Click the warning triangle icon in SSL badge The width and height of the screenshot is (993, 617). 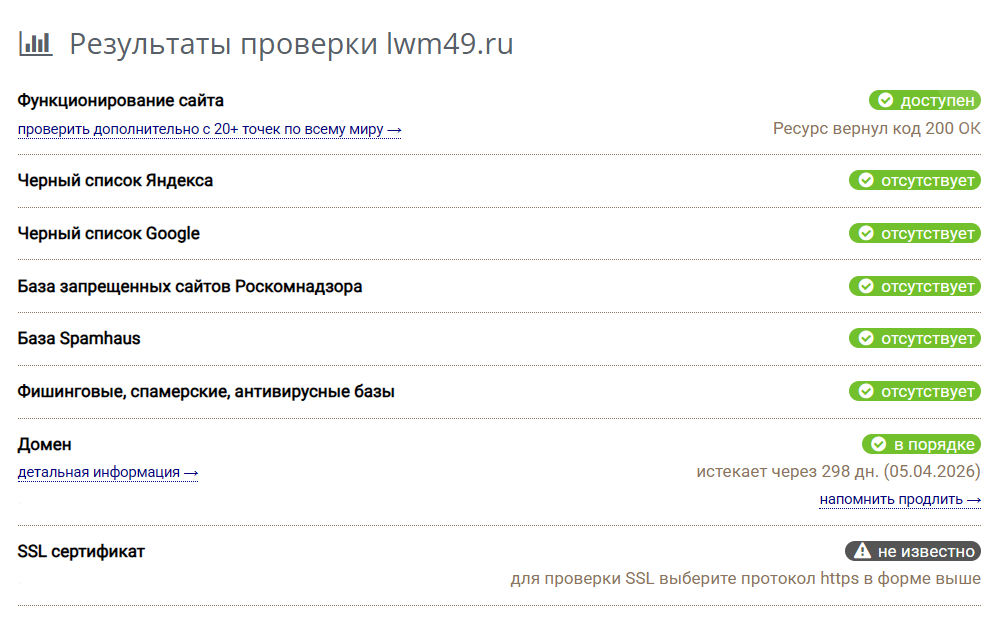[x=862, y=551]
